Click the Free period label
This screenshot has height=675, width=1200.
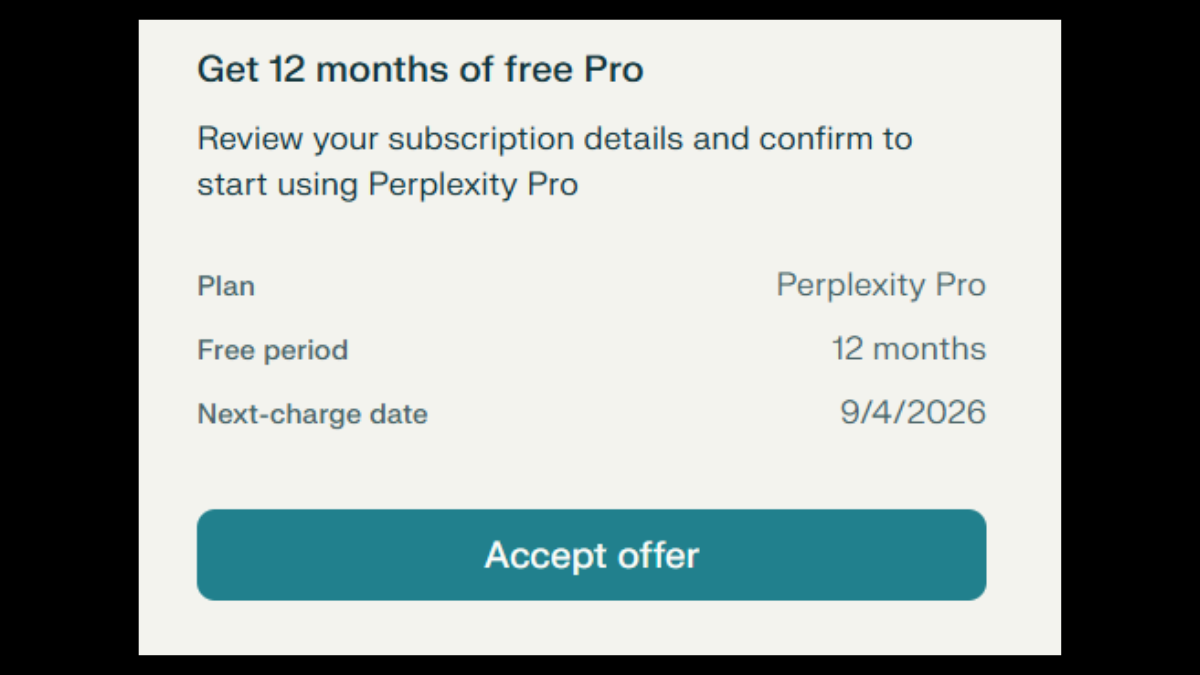(272, 350)
